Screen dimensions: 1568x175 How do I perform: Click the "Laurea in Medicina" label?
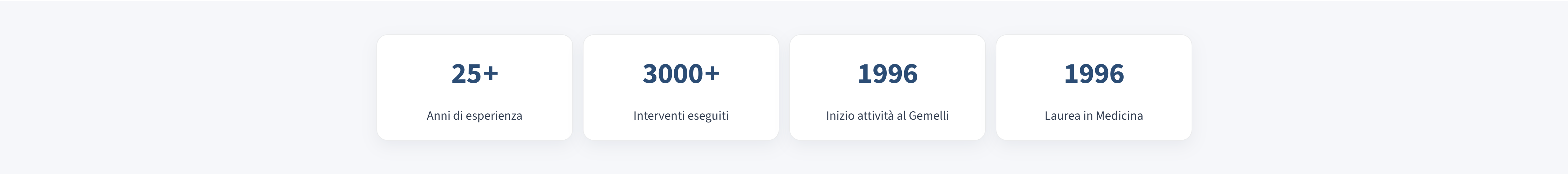[1093, 115]
